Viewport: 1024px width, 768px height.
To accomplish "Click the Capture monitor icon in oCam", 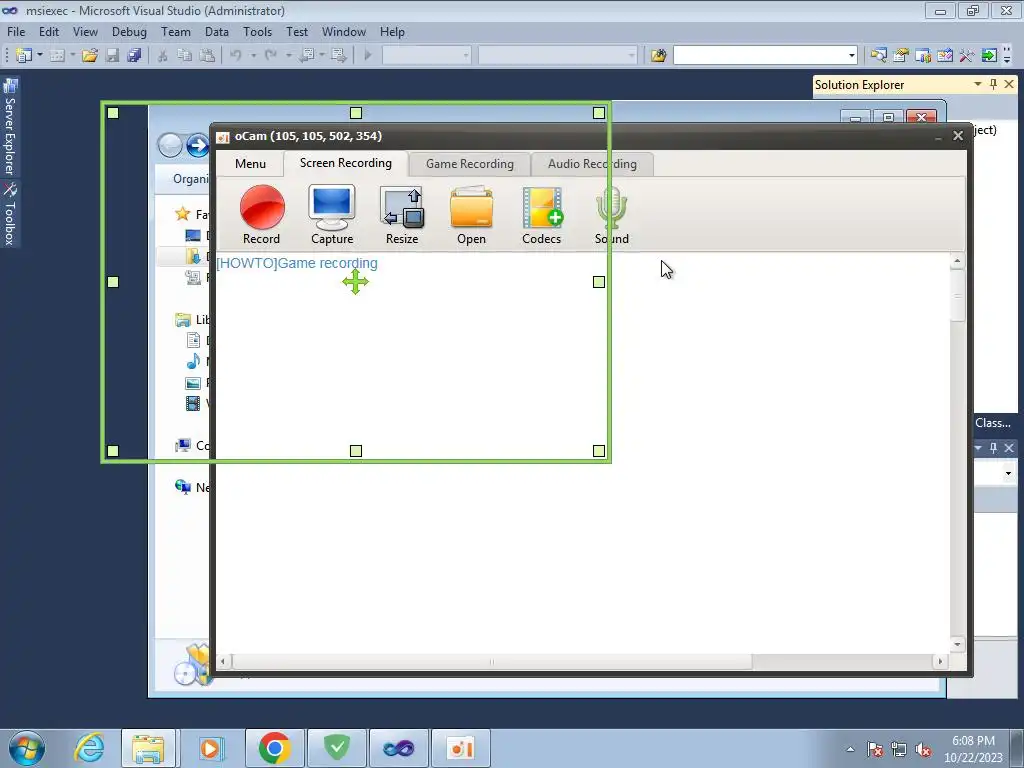I will click(332, 214).
